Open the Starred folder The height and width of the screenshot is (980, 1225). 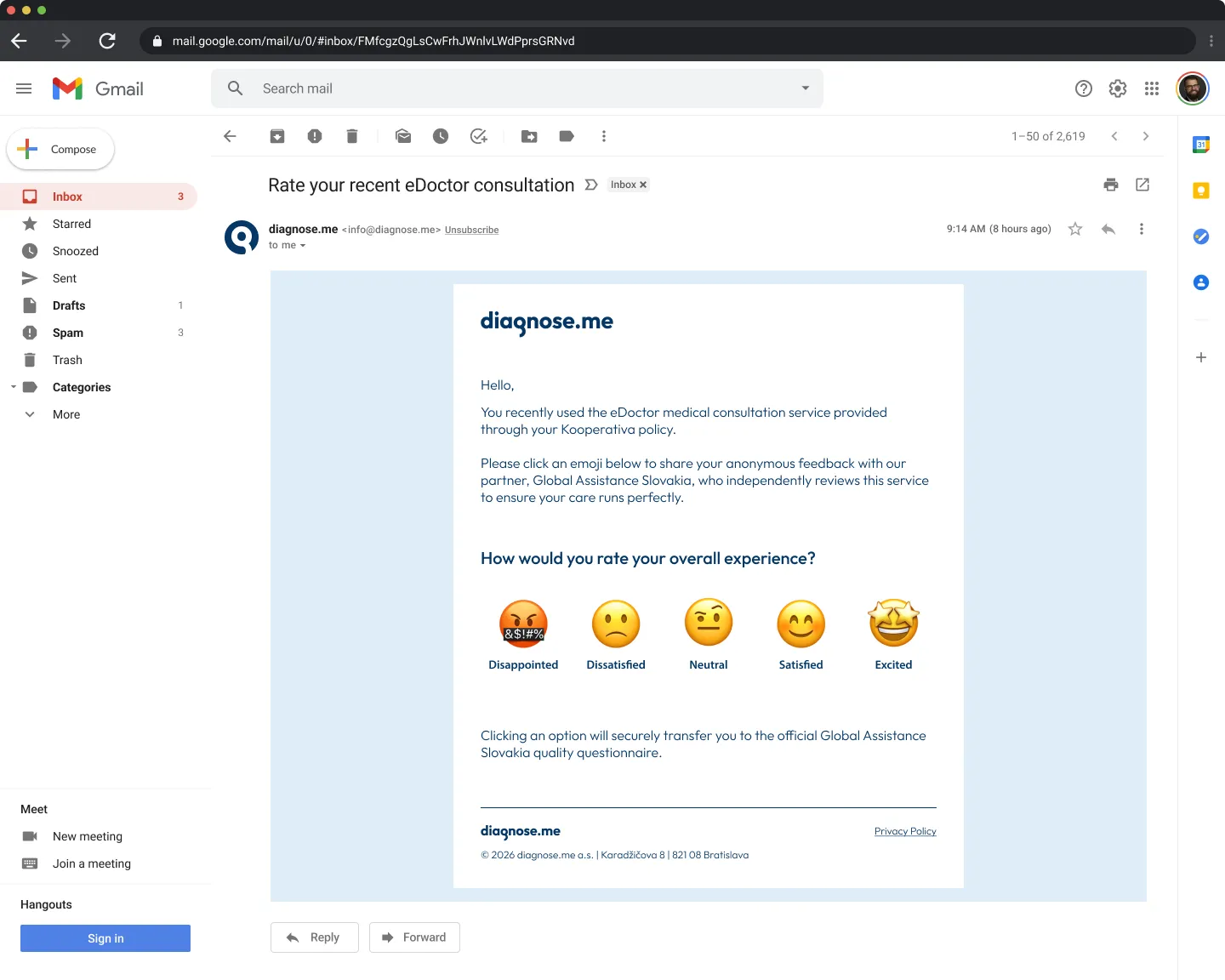point(99,224)
